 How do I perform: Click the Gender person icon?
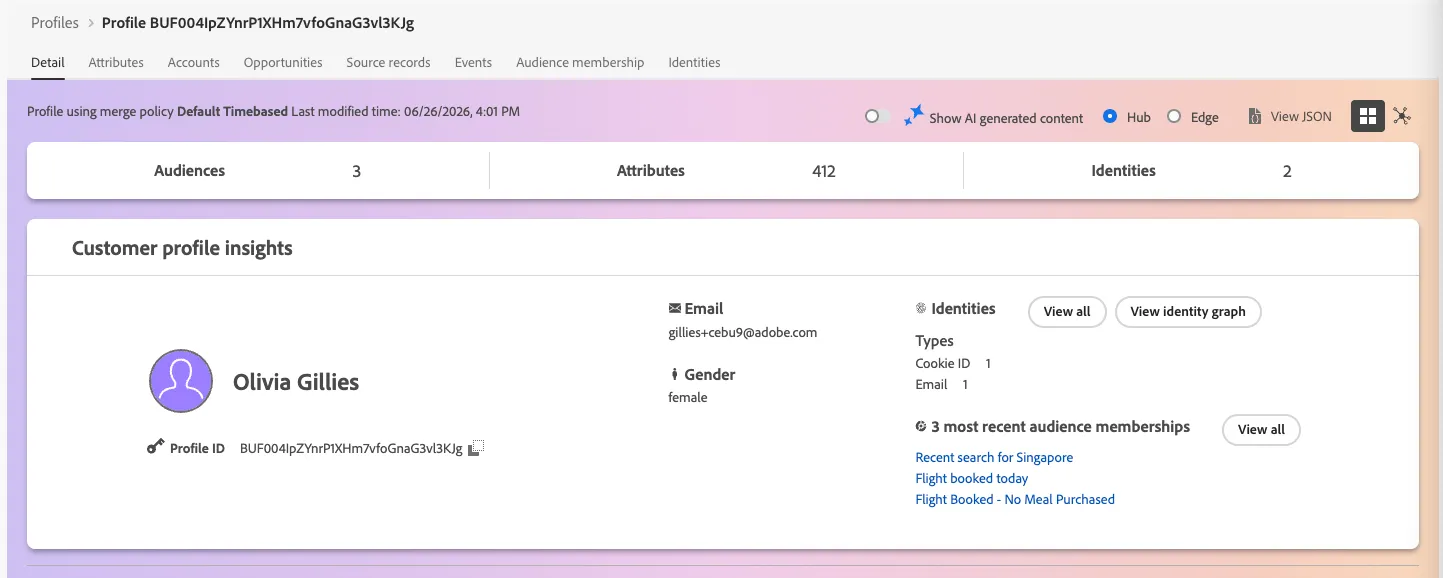click(x=675, y=375)
